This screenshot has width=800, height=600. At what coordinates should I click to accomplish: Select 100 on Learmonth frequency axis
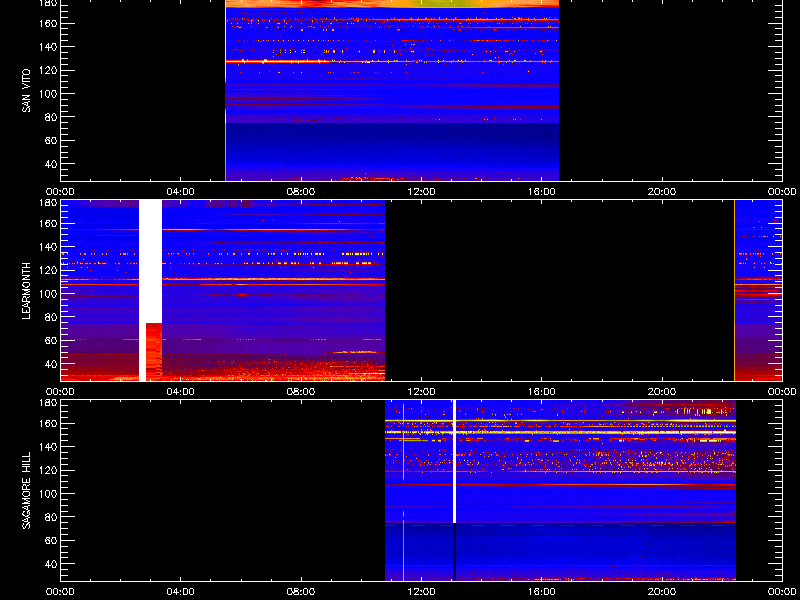[49, 294]
